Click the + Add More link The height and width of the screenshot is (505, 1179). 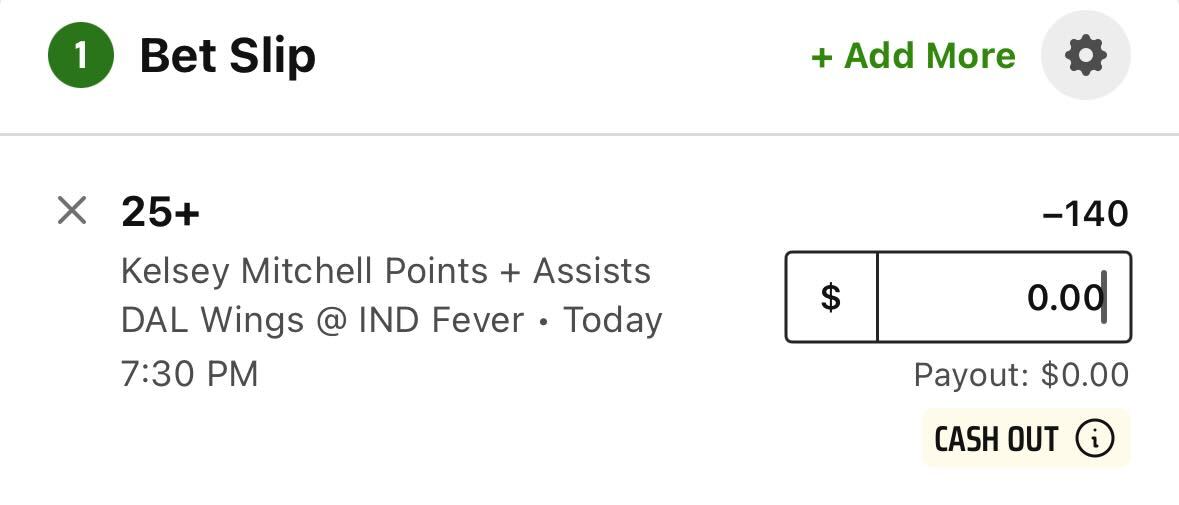pos(914,56)
